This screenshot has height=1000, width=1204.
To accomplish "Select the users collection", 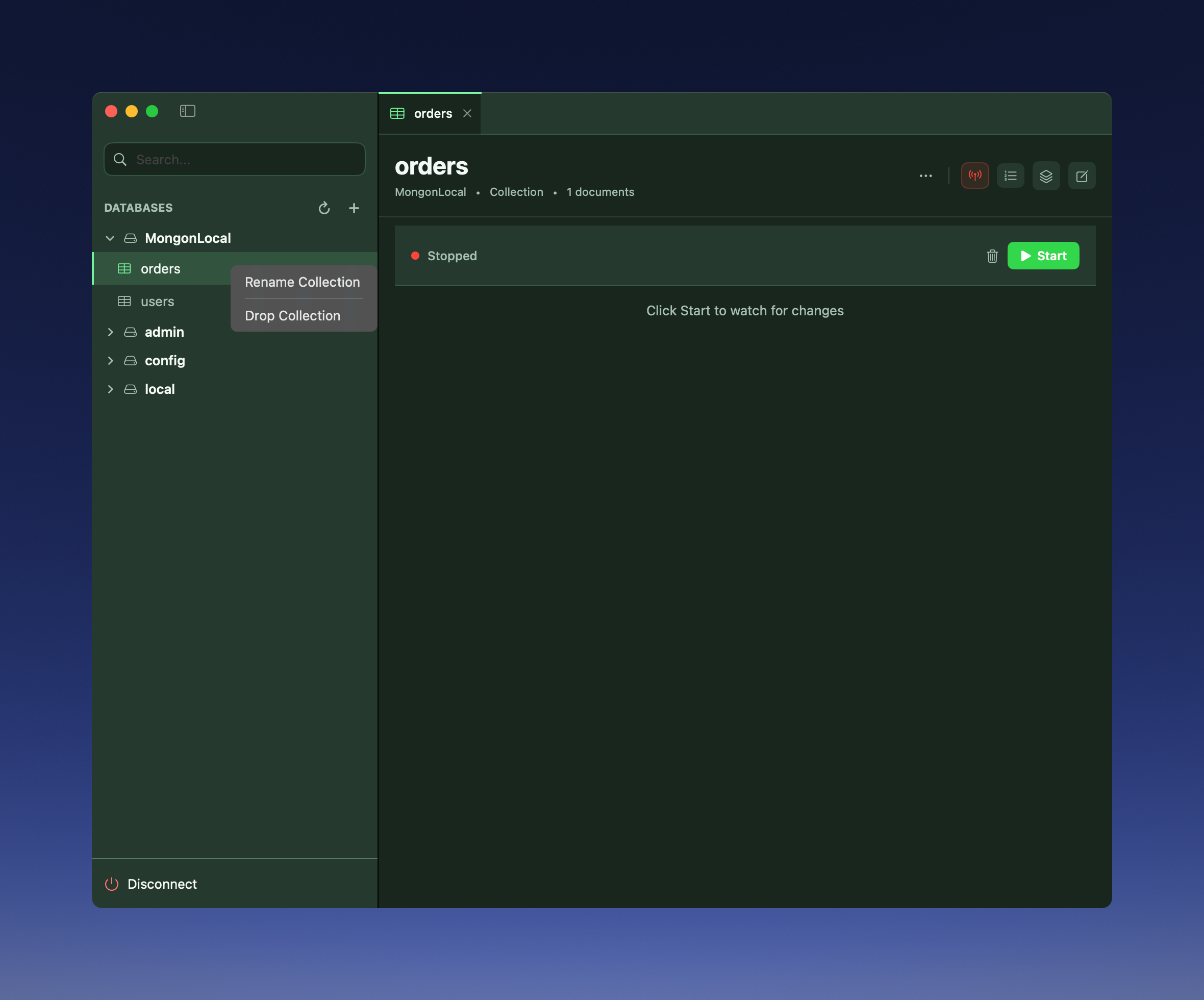I will (157, 302).
